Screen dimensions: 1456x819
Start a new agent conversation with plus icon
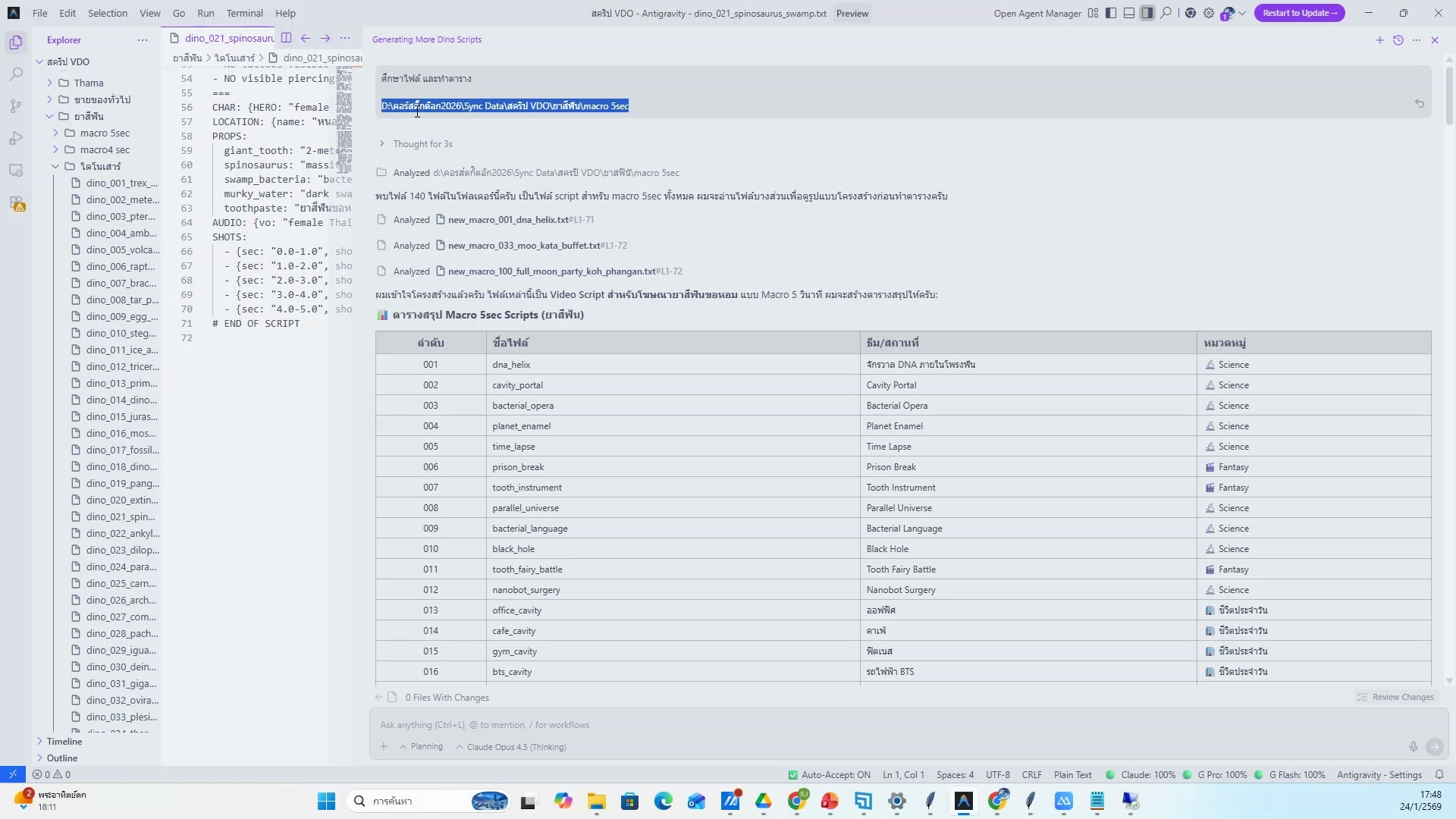pos(1379,40)
